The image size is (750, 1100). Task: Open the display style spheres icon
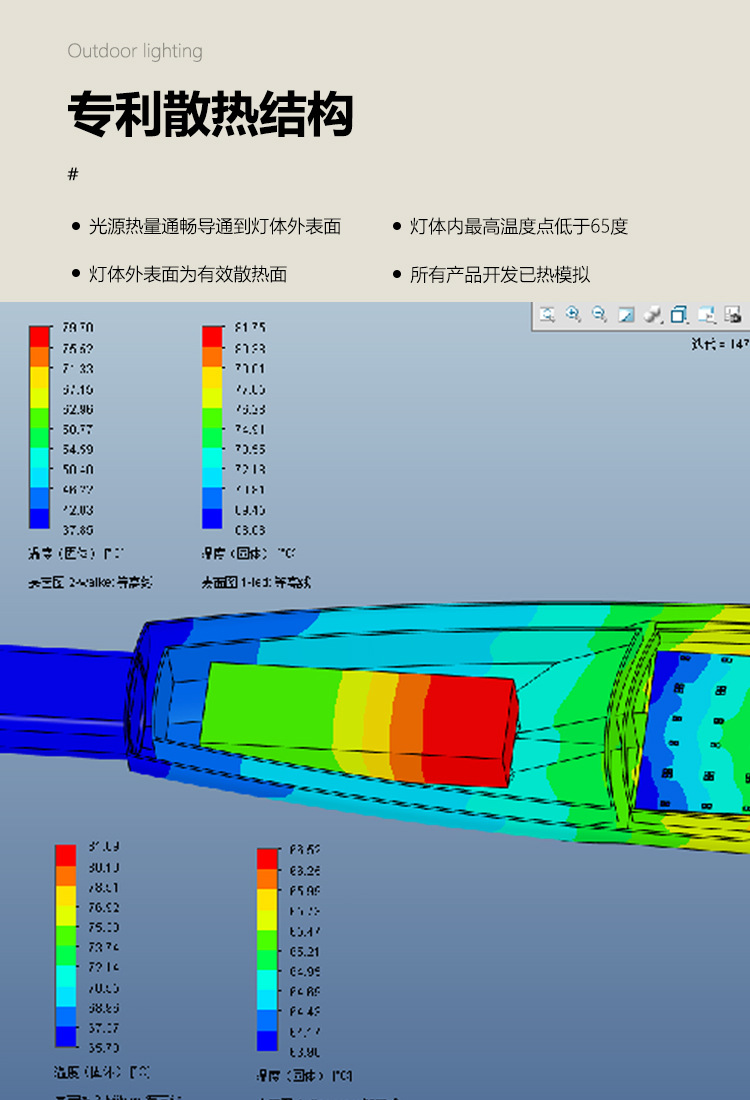pyautogui.click(x=652, y=314)
